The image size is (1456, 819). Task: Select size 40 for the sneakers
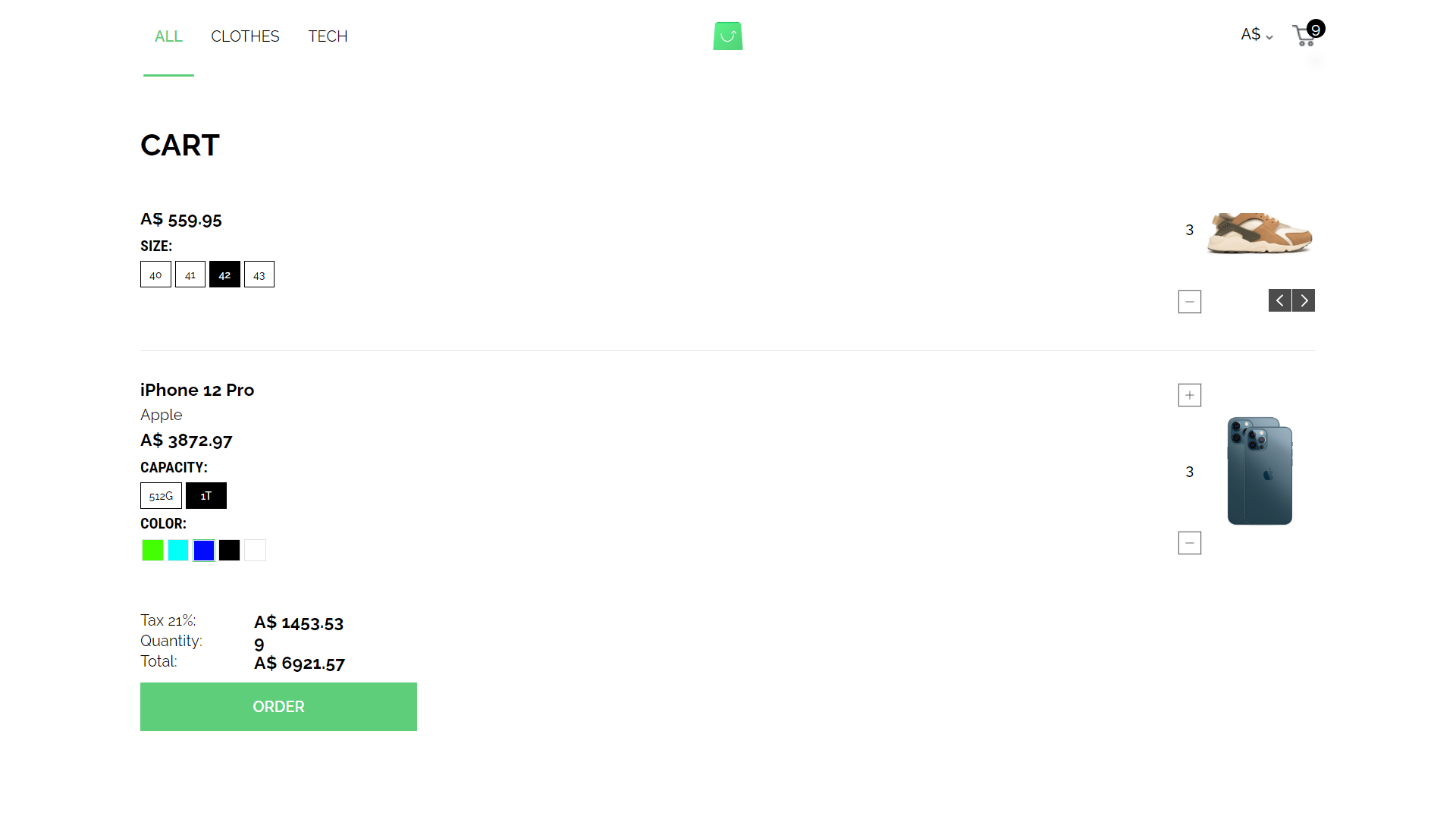click(x=155, y=274)
